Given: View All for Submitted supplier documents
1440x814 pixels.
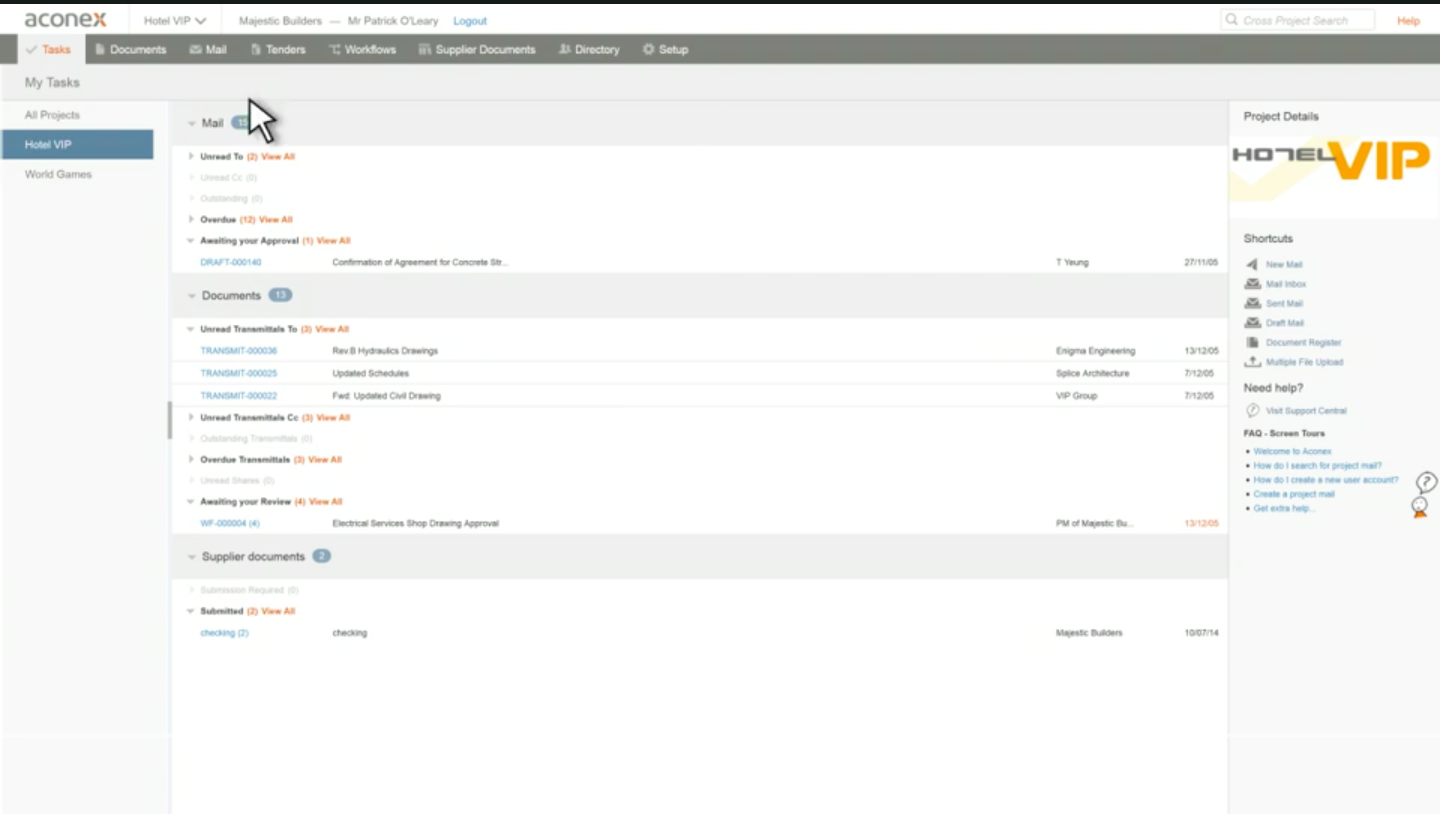Looking at the screenshot, I should 278,611.
